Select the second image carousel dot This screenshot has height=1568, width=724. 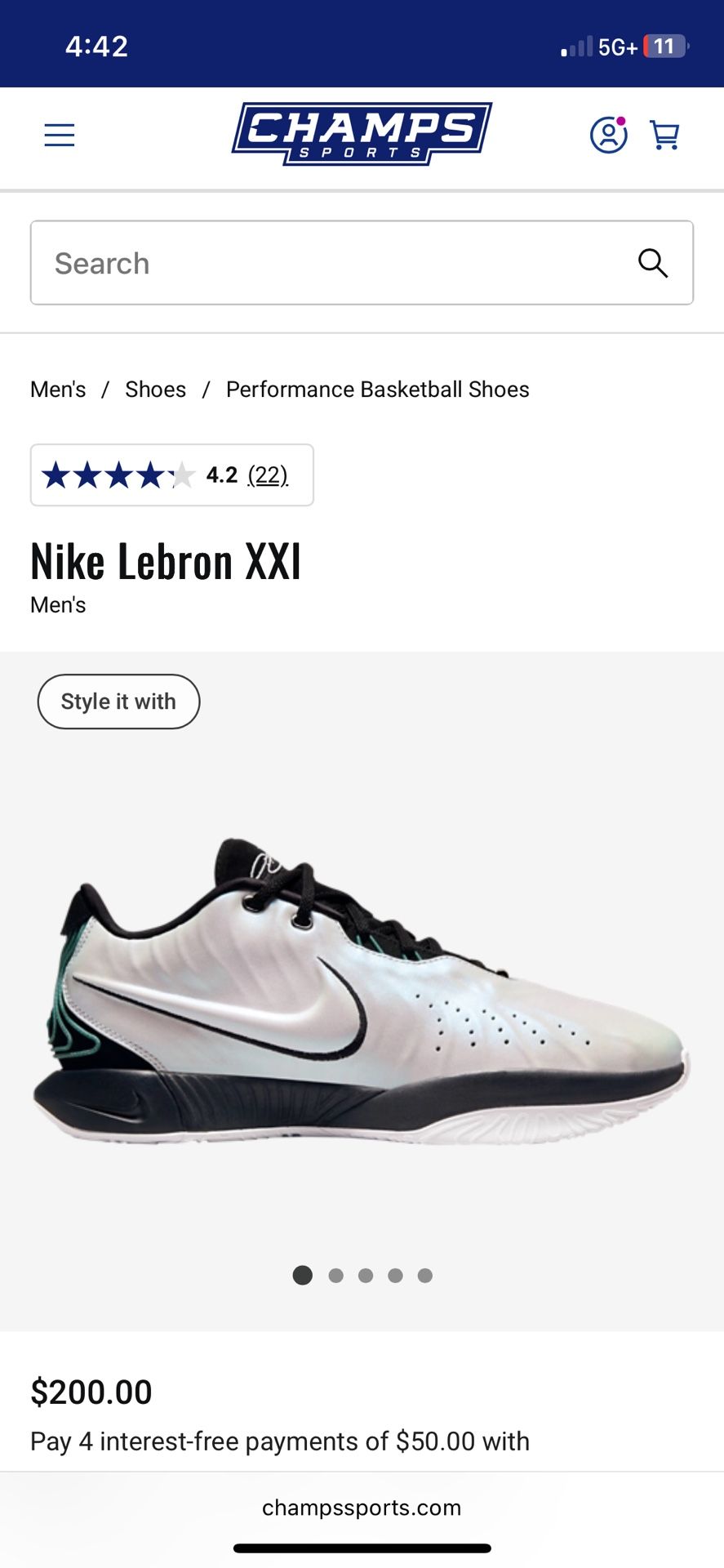[335, 1275]
